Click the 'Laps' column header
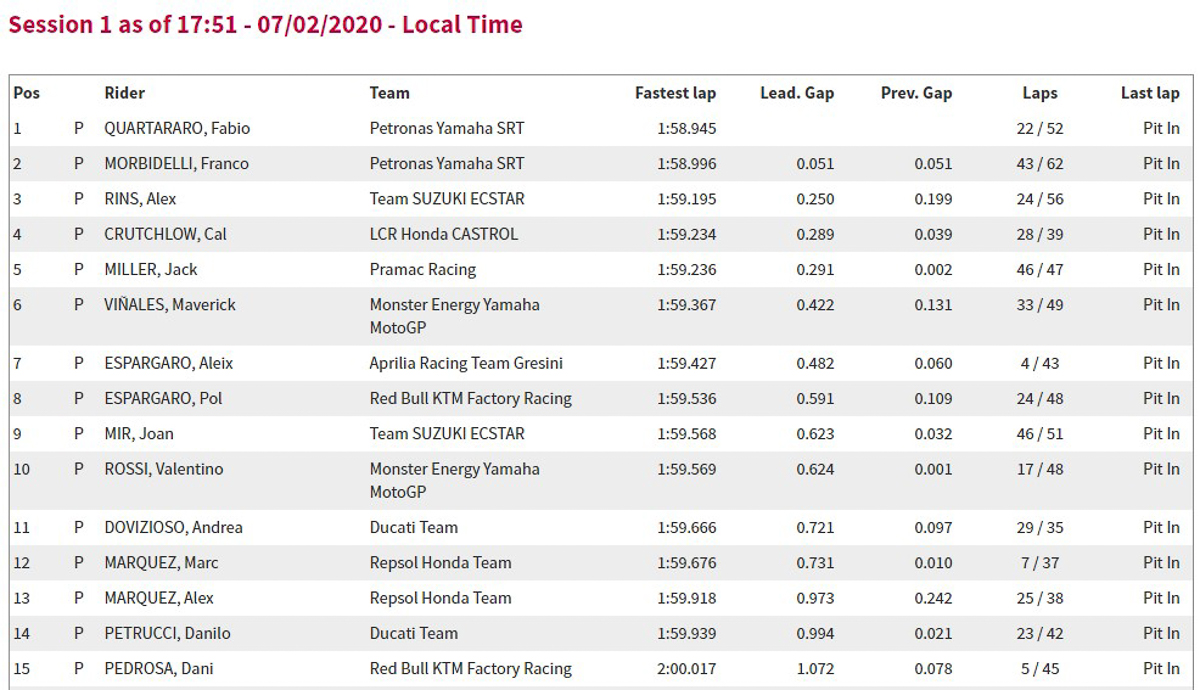 (1040, 93)
